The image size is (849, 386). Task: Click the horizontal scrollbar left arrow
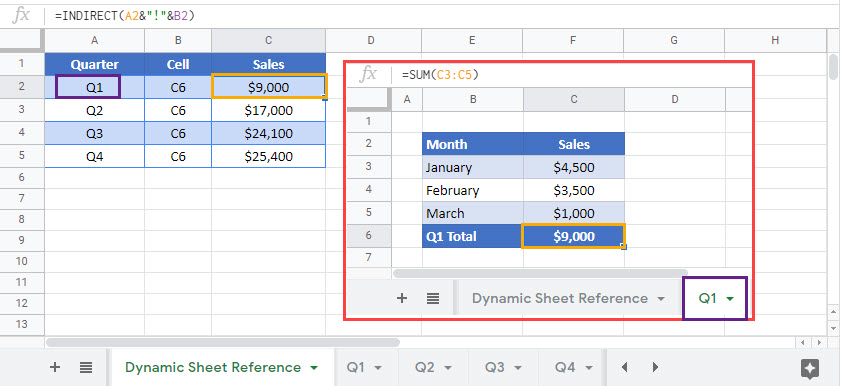pos(802,343)
